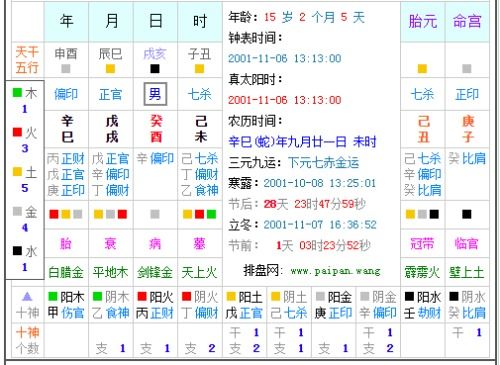Click 冠带 under 胎元 column
The width and height of the screenshot is (500, 365).
(x=422, y=244)
